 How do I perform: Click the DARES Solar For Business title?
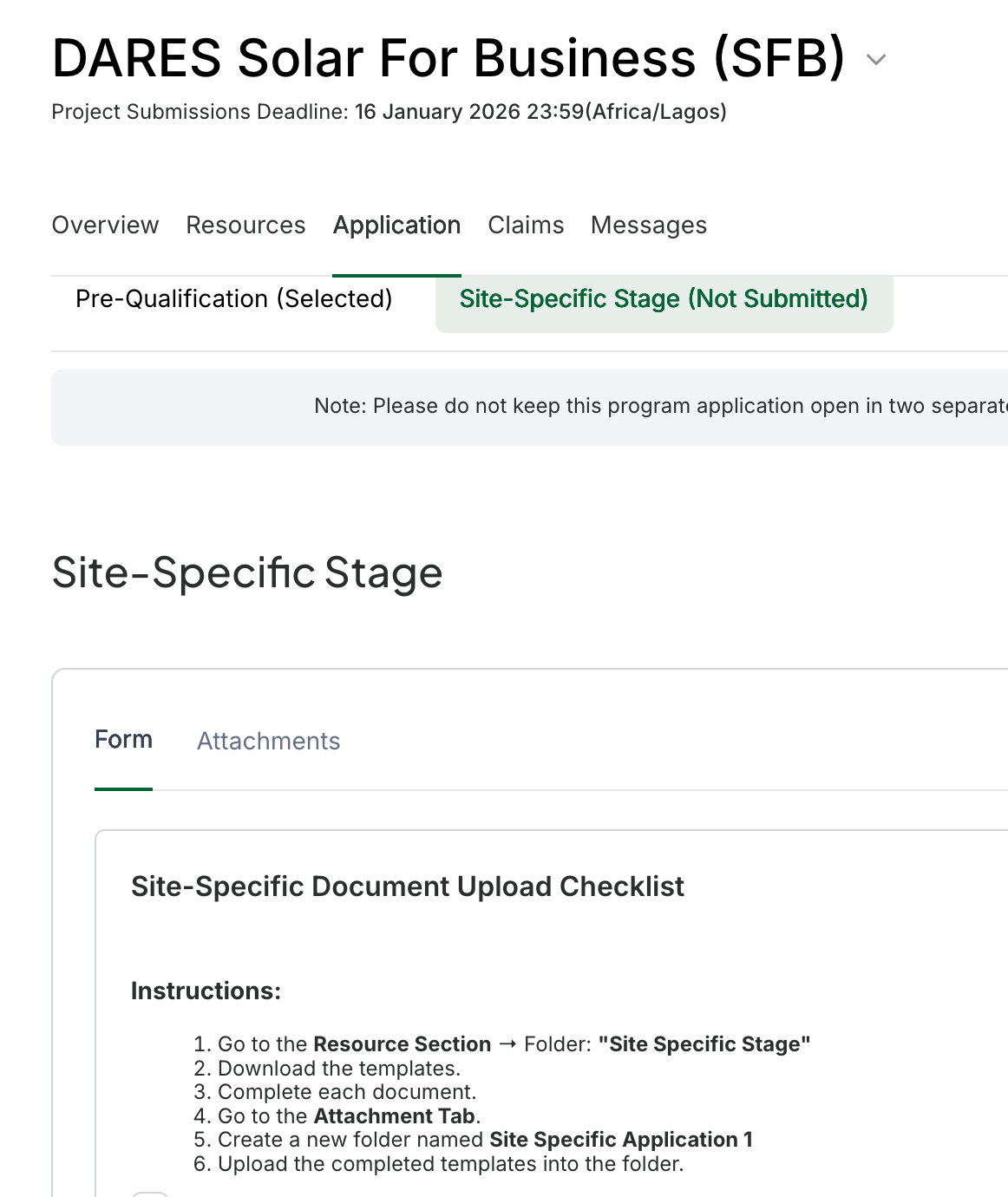[448, 59]
